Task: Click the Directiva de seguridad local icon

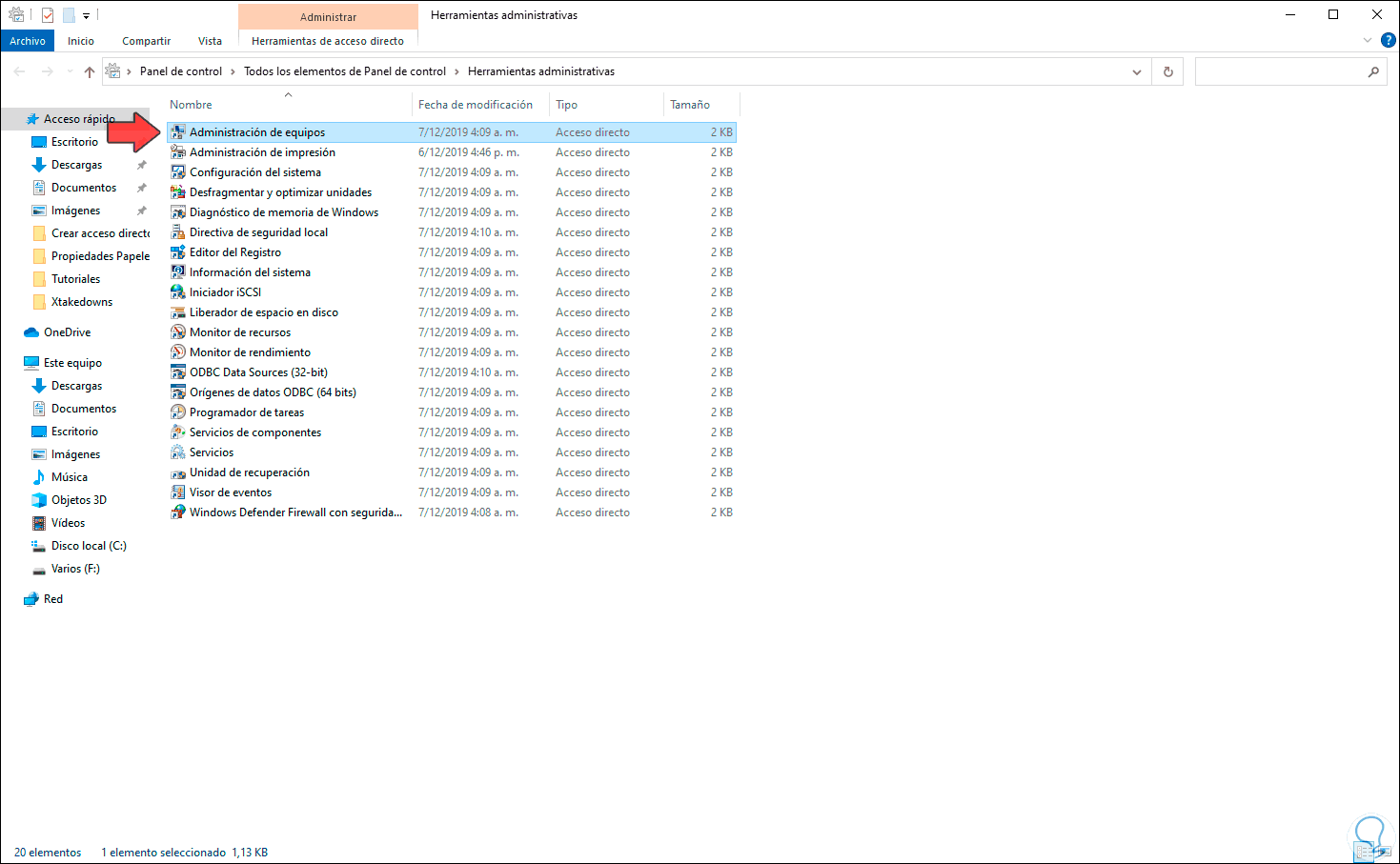Action: (x=178, y=232)
